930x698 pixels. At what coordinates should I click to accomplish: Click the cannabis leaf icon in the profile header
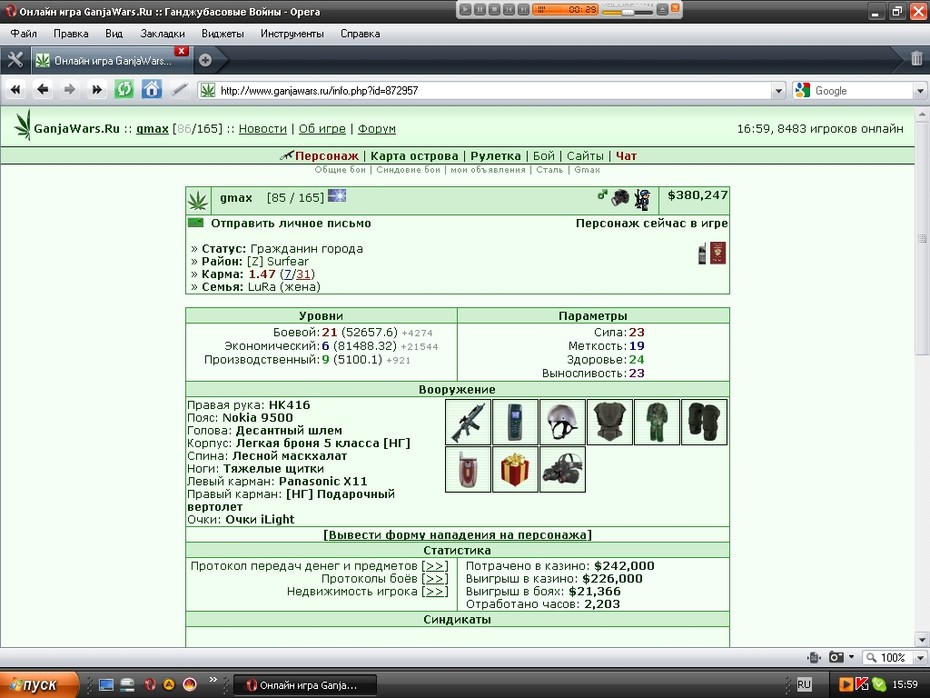point(198,200)
